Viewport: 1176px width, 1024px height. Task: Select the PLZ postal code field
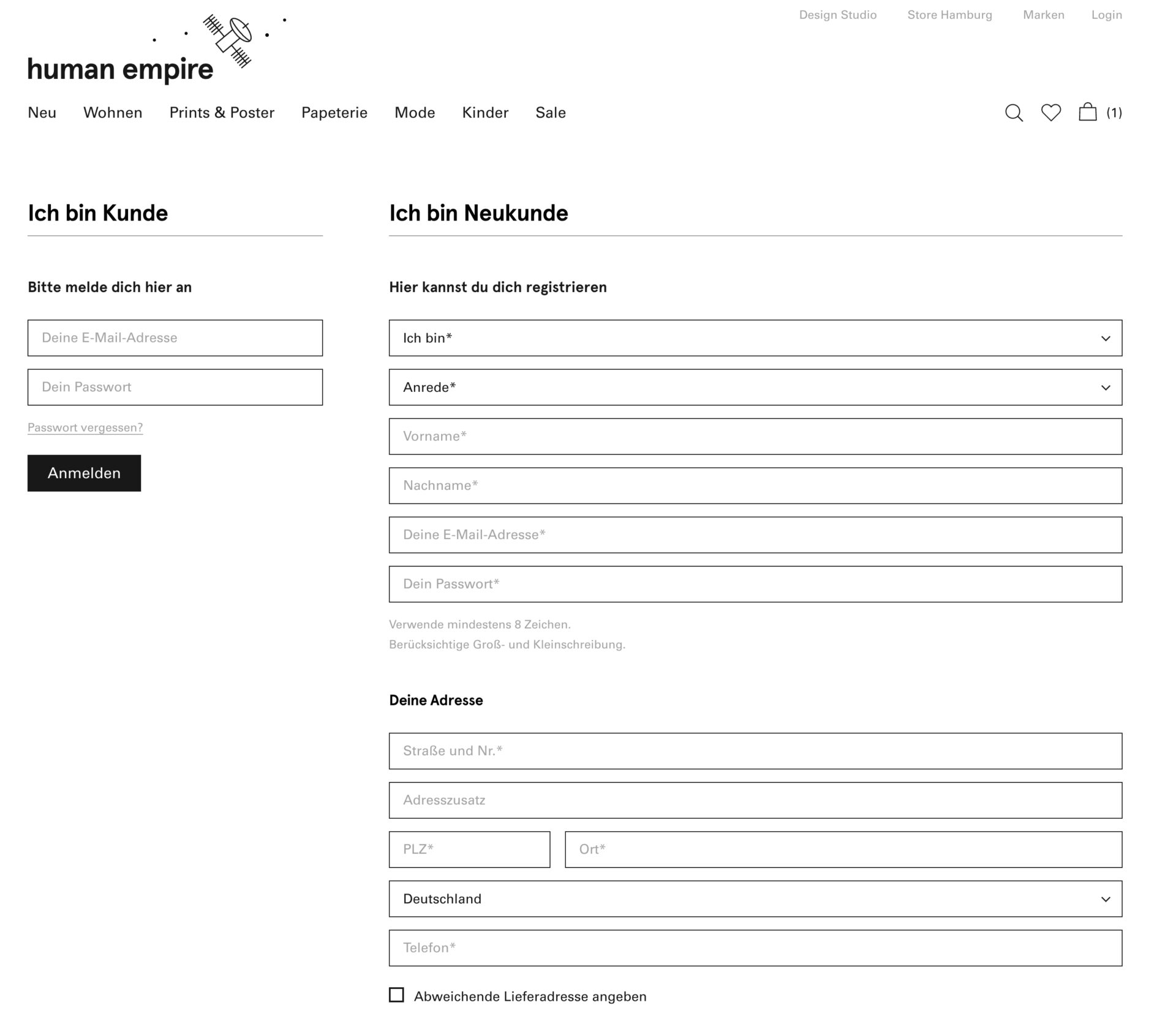[x=469, y=849]
